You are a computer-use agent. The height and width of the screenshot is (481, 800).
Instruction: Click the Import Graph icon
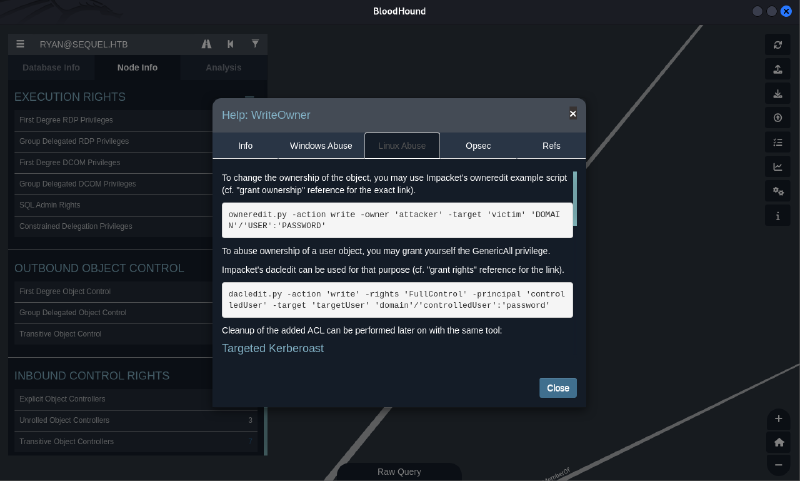point(778,94)
